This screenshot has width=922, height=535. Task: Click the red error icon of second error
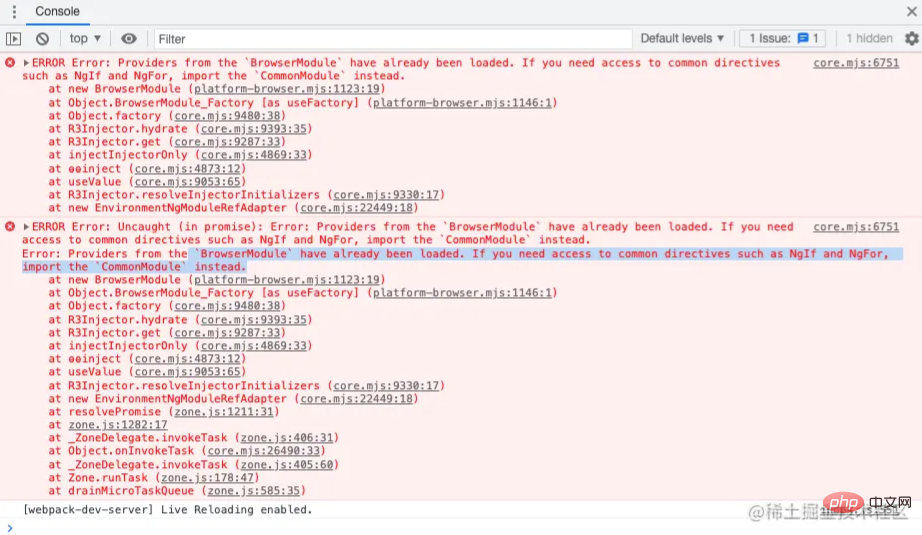(x=10, y=227)
